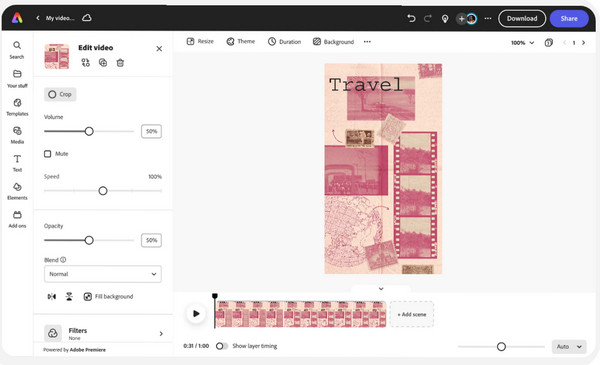
Task: Open the user profile avatar
Action: click(472, 18)
